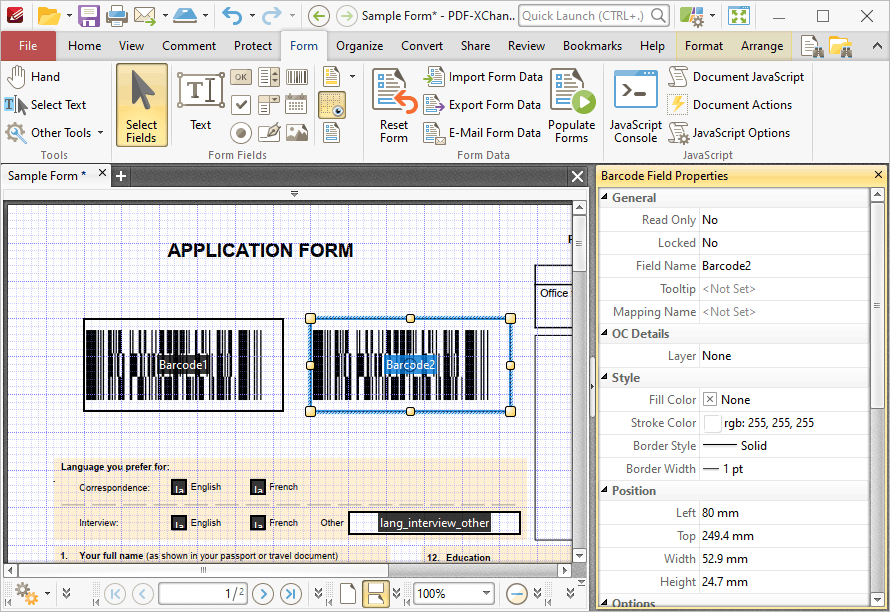Viewport: 890px width, 612px height.
Task: Open the zoom level 100% dropdown
Action: coord(486,593)
